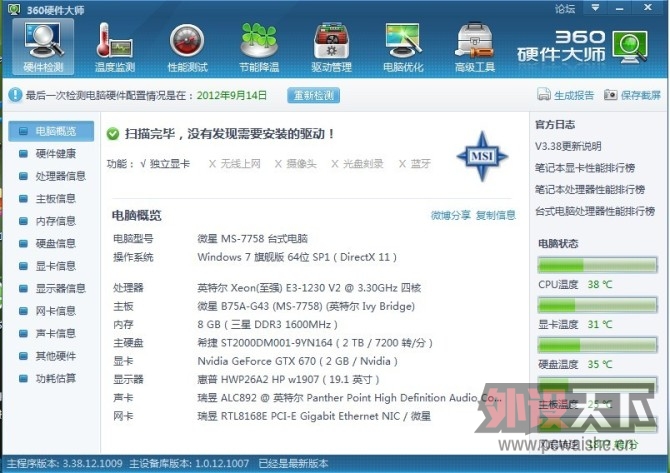
Task: Click 生成报告 to generate report
Action: (x=574, y=95)
